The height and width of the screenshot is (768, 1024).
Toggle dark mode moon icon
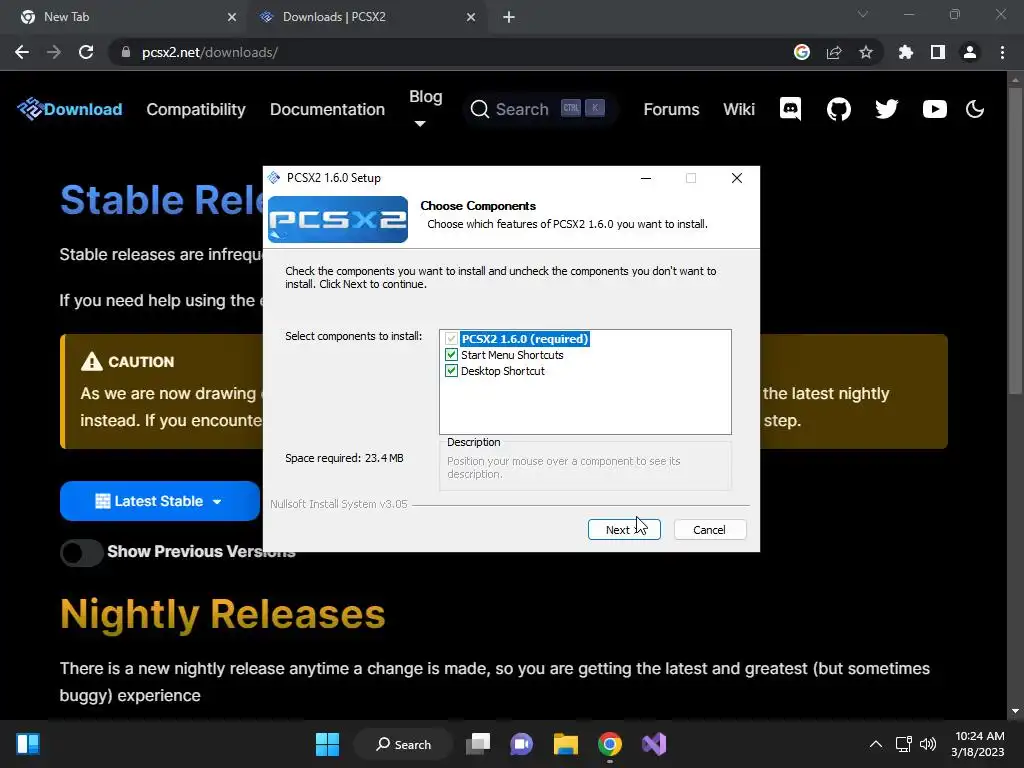pyautogui.click(x=975, y=109)
